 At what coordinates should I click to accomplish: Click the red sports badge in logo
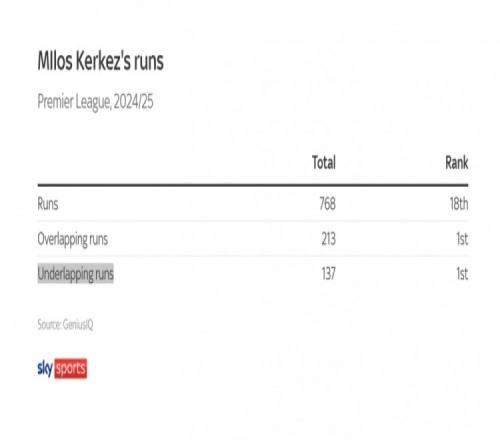[x=70, y=368]
